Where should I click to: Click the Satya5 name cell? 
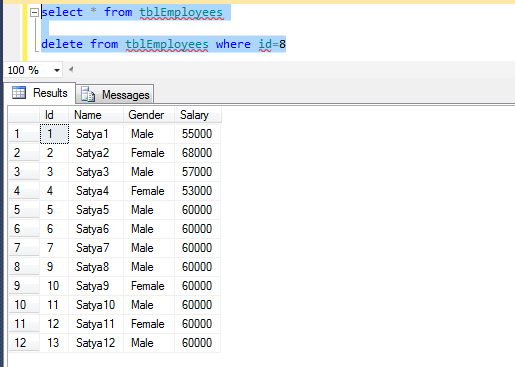(96, 210)
